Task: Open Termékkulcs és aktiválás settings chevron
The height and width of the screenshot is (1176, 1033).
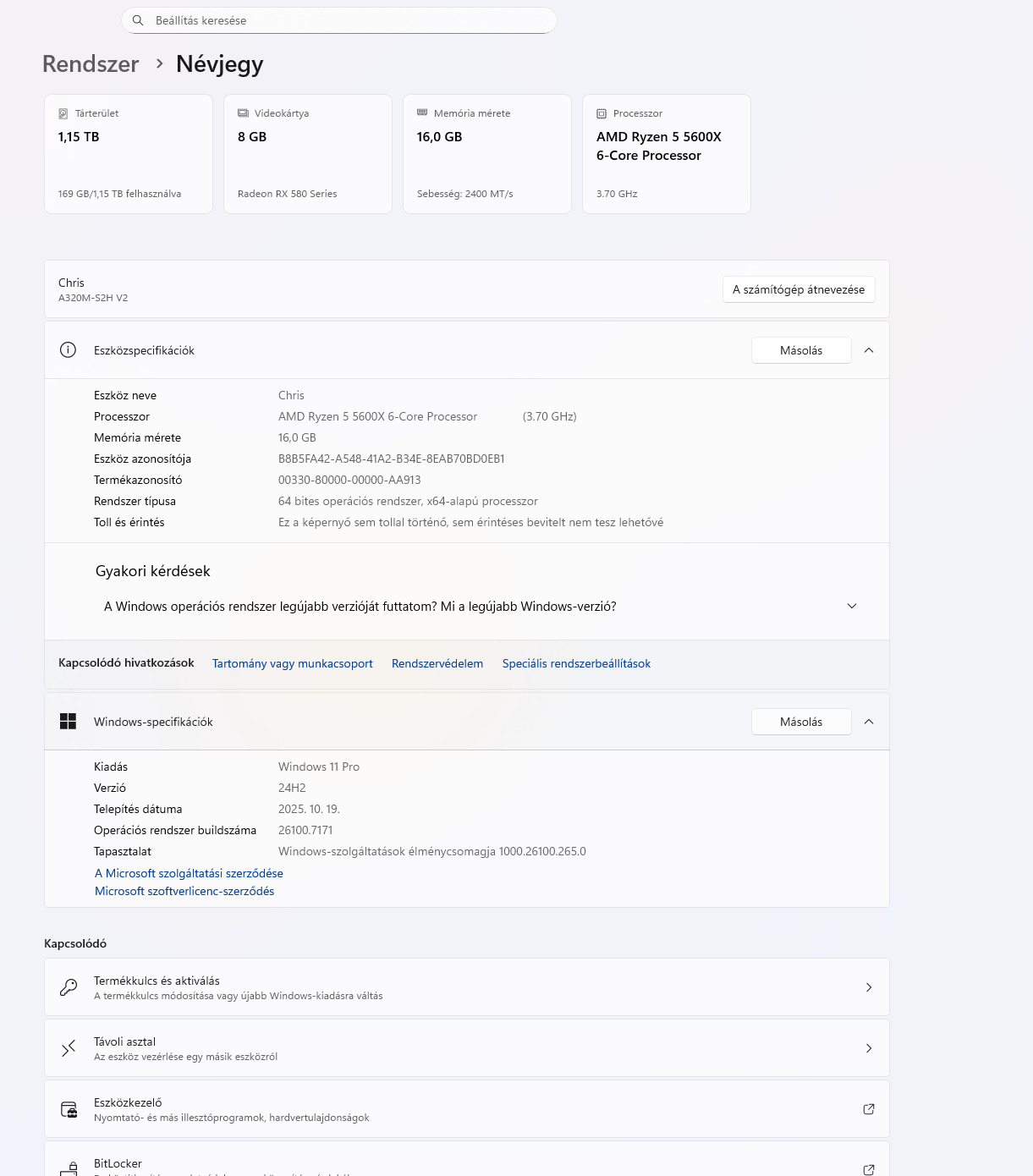Action: (x=868, y=987)
